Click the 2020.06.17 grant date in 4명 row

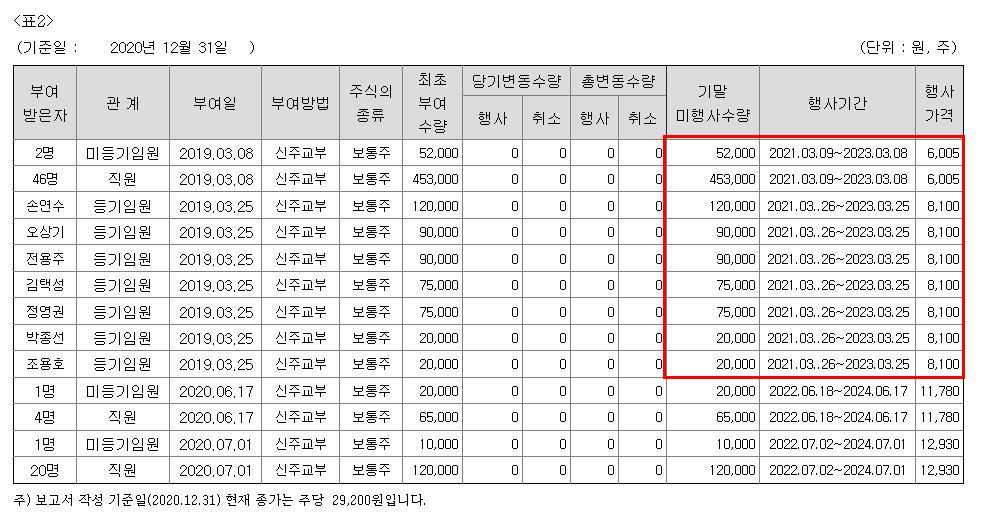[216, 417]
